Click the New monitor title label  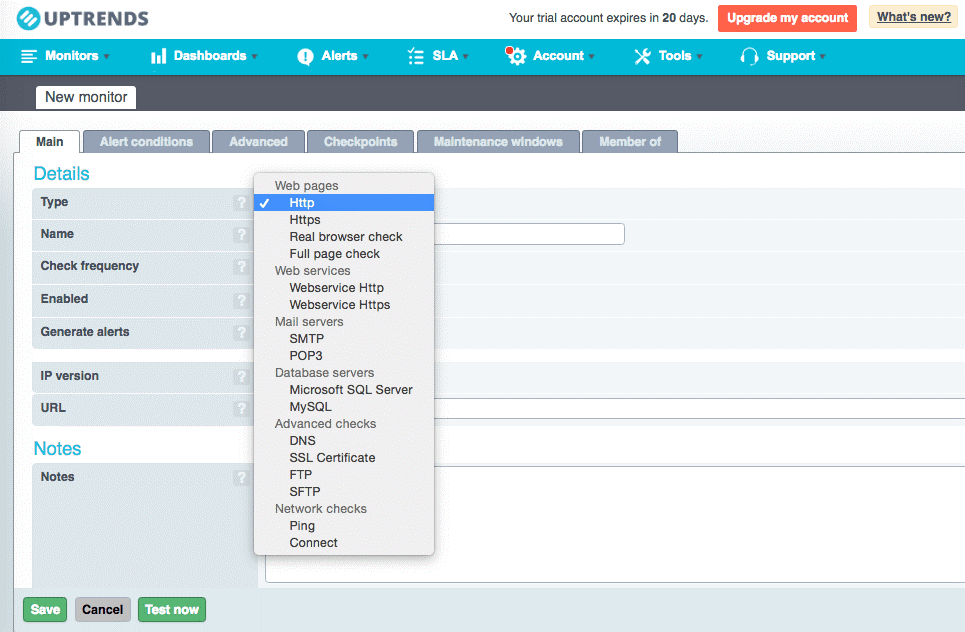pos(86,97)
